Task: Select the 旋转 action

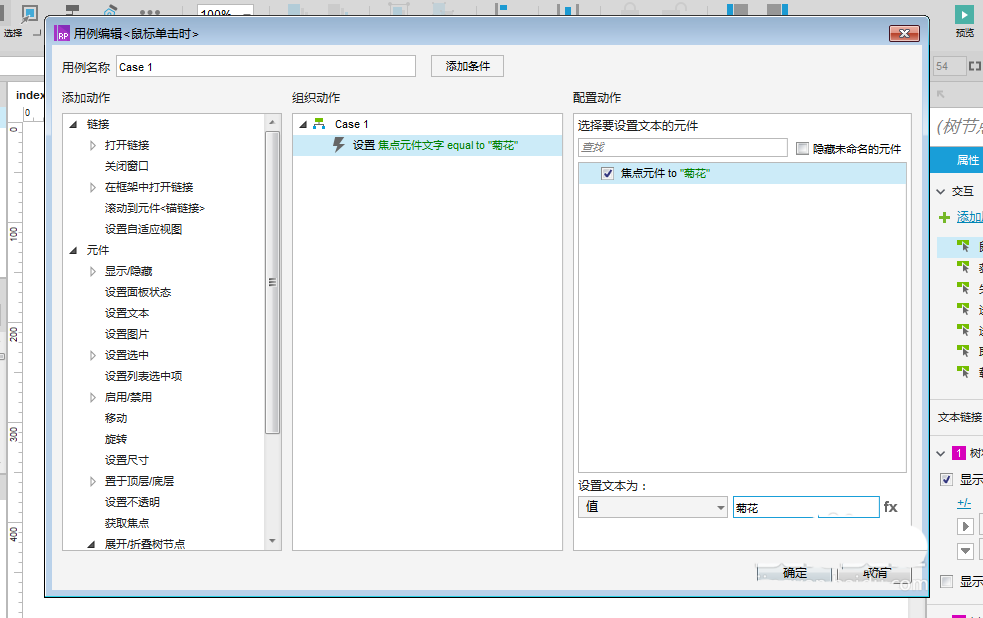Action: [x=116, y=439]
